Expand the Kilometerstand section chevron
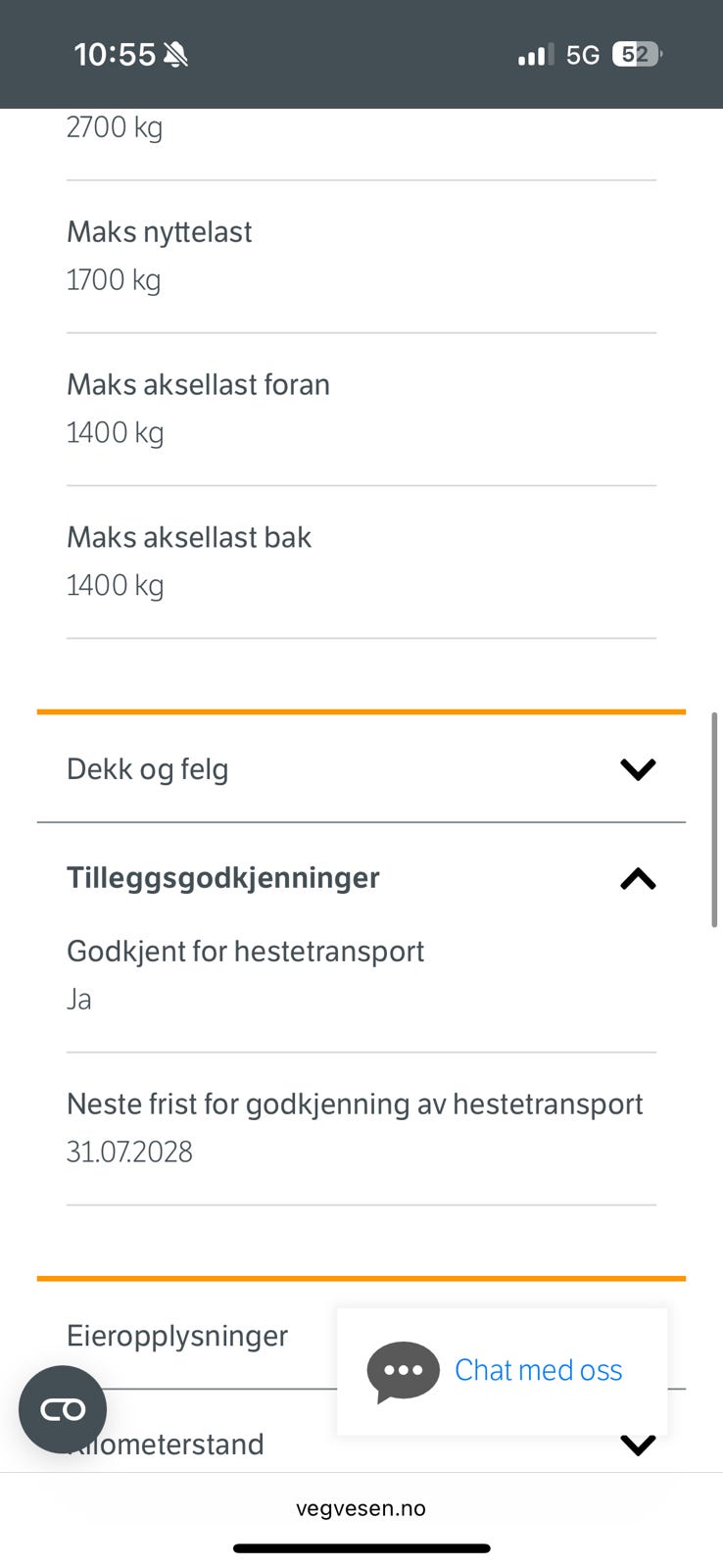Viewport: 723px width, 1568px height. [638, 1445]
